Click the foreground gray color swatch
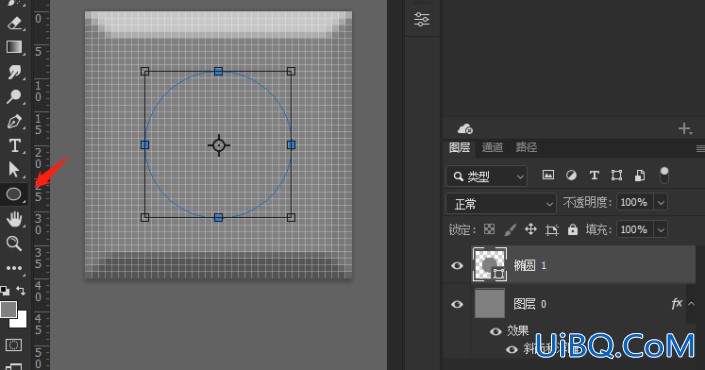This screenshot has width=705, height=370. 9,309
